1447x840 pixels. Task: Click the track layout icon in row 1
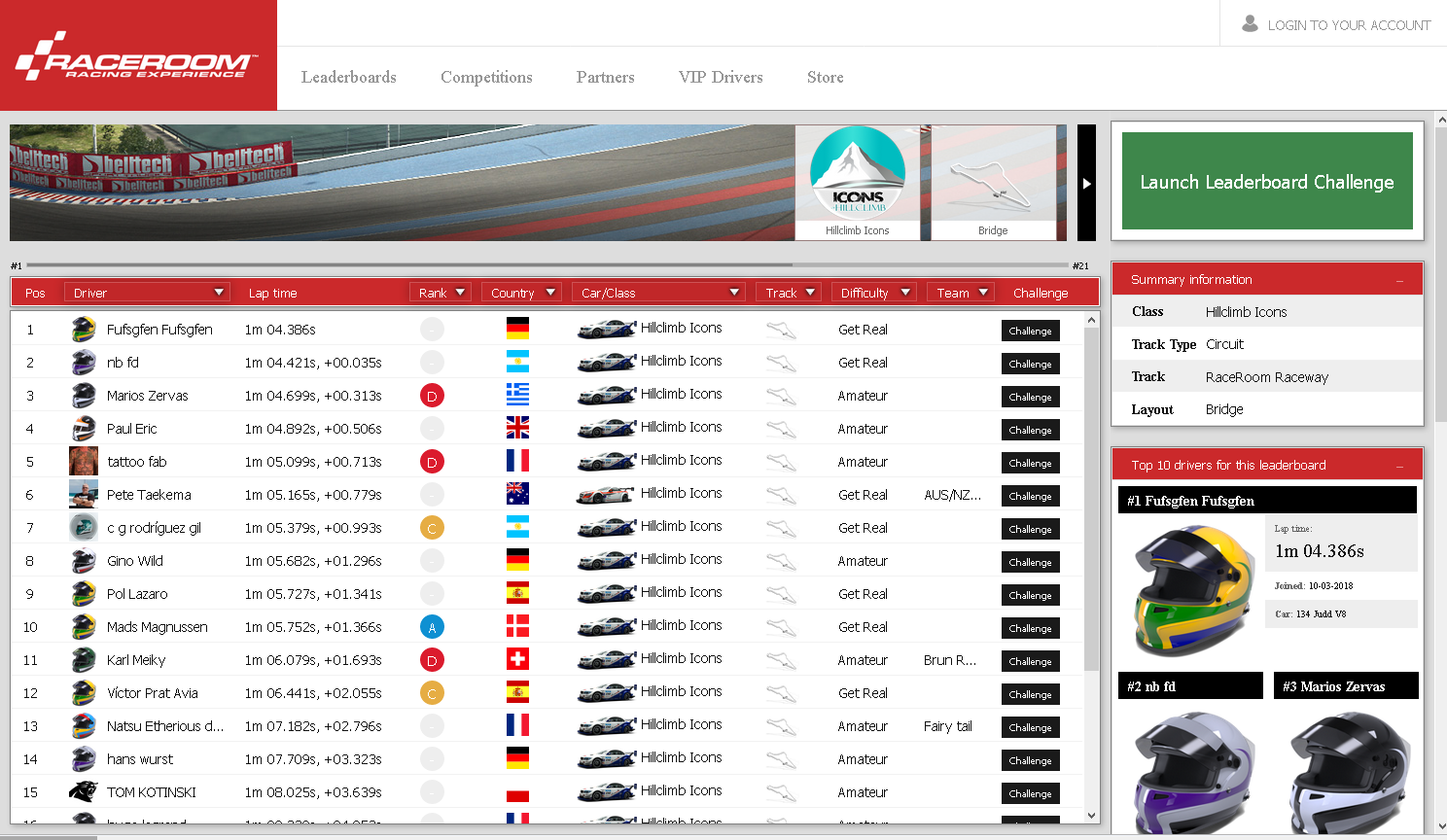[x=781, y=331]
